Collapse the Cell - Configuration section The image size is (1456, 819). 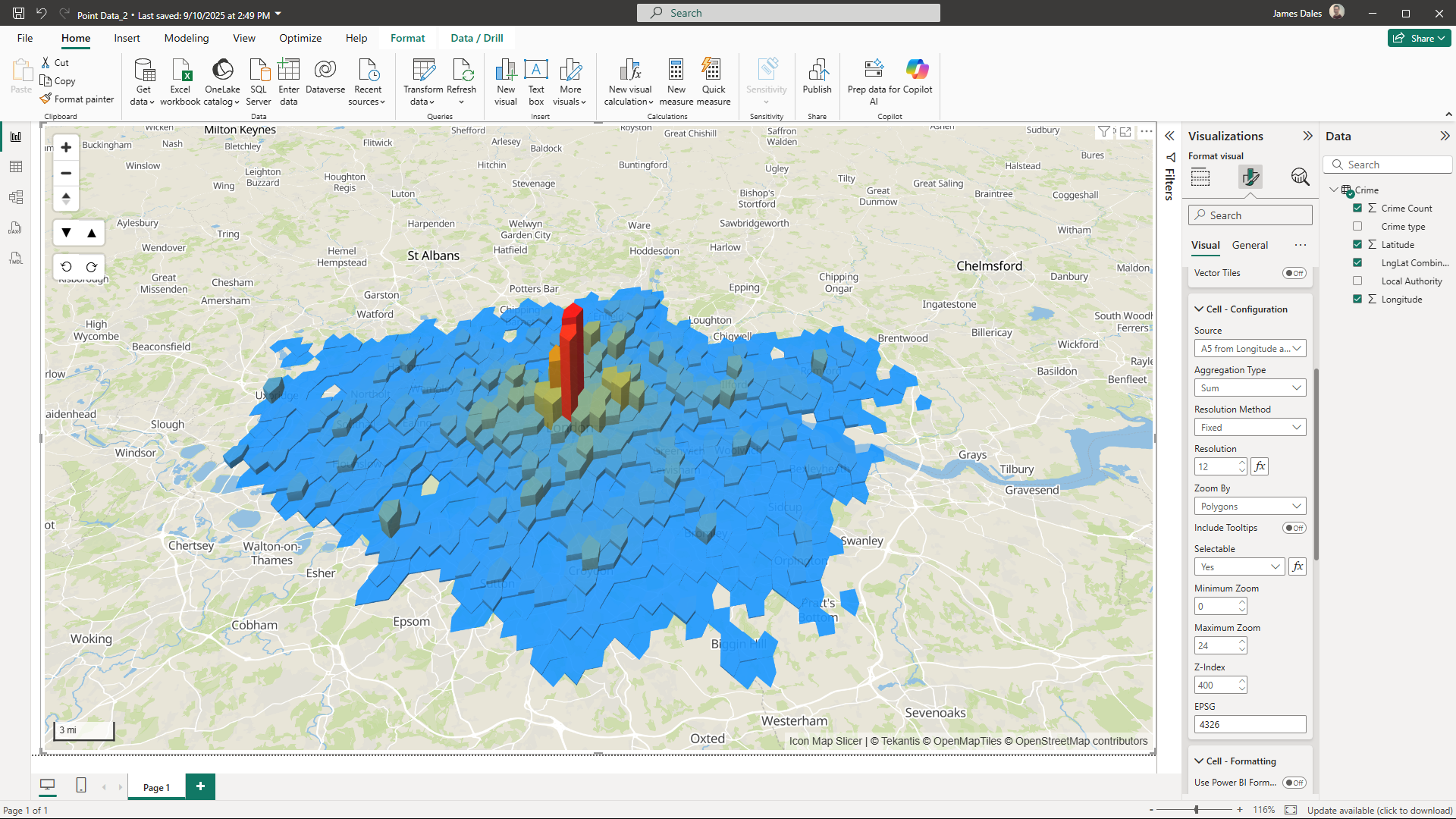(1199, 309)
